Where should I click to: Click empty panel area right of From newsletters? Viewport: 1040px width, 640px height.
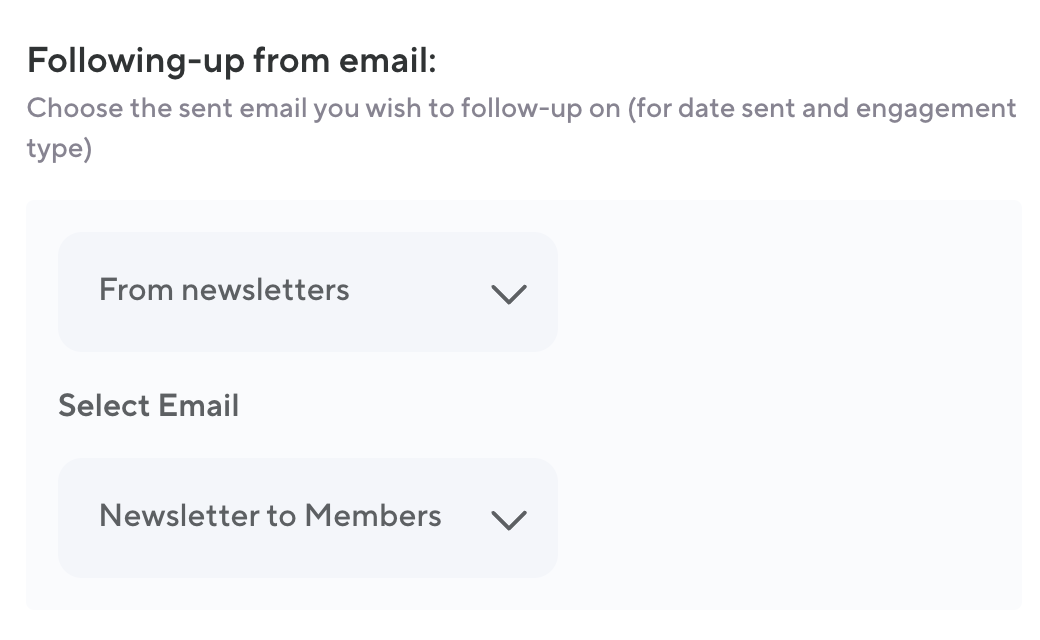click(790, 292)
